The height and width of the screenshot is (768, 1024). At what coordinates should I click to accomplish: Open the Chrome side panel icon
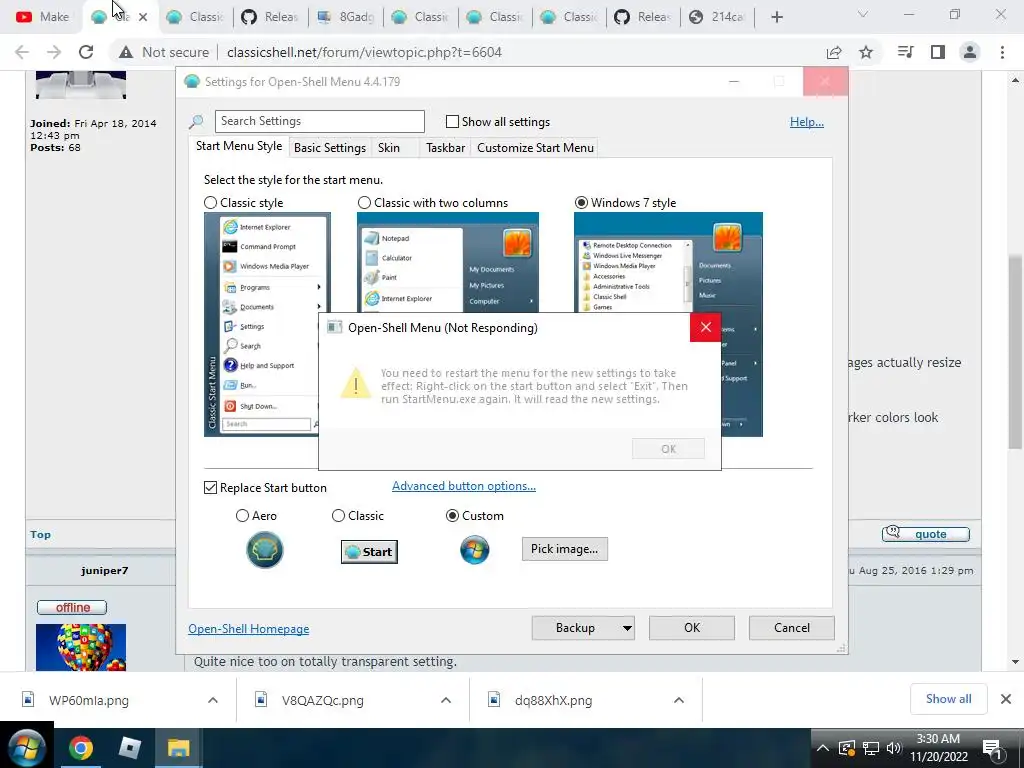(x=938, y=52)
